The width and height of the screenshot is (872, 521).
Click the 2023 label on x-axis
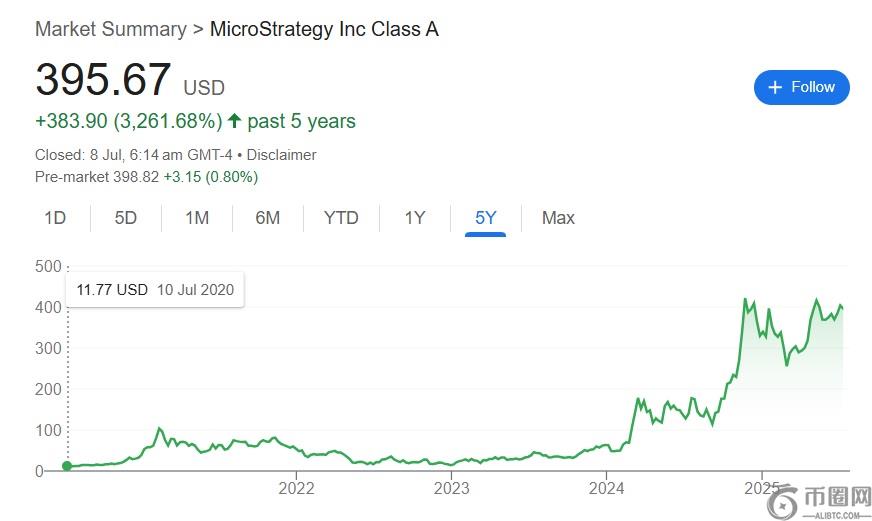(451, 489)
